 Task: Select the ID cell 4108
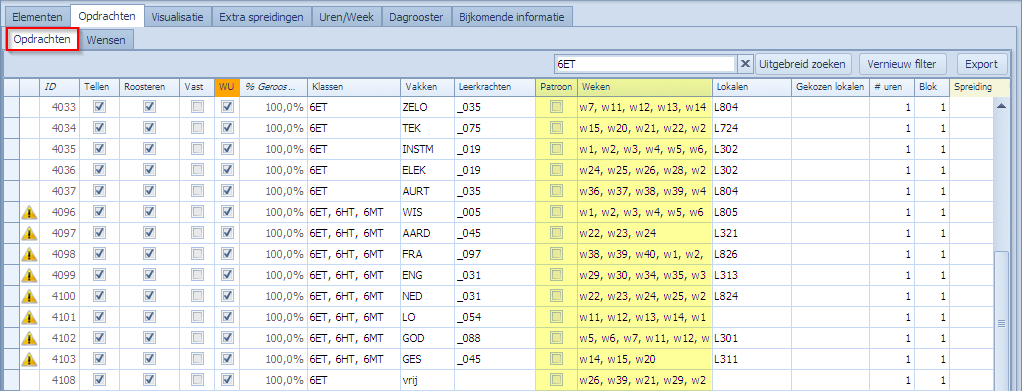[60, 380]
